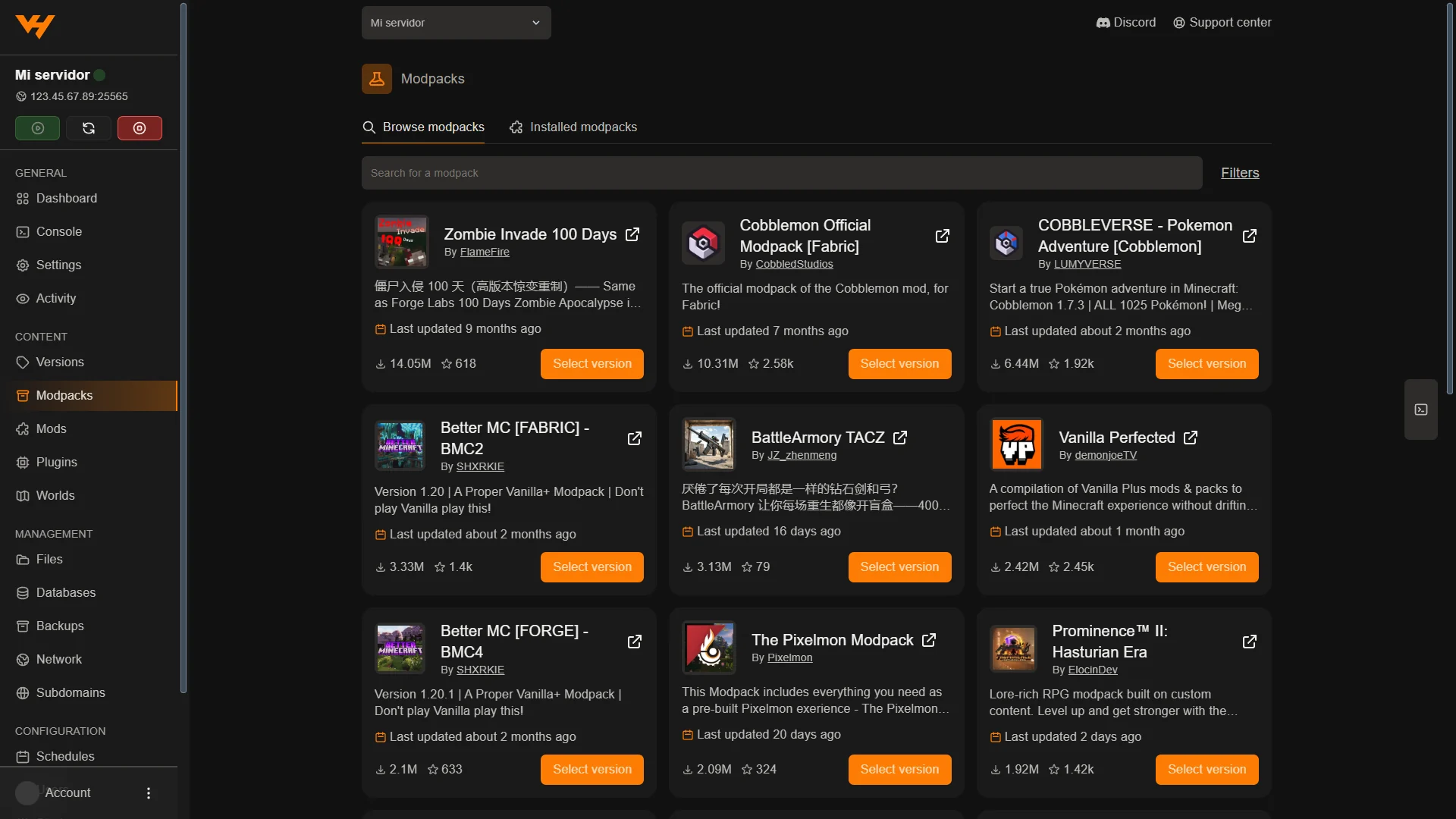Open Dashboard in the sidebar
Viewport: 1456px width, 819px height.
point(89,199)
